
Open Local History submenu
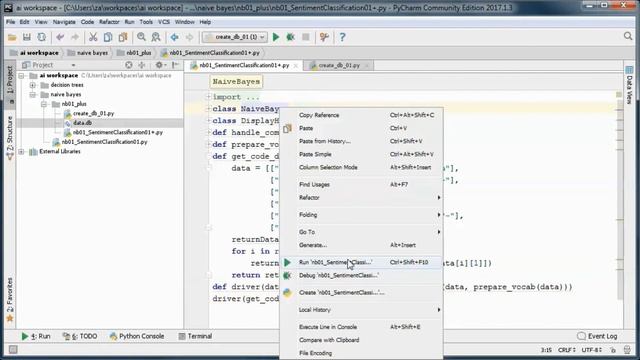(361, 310)
